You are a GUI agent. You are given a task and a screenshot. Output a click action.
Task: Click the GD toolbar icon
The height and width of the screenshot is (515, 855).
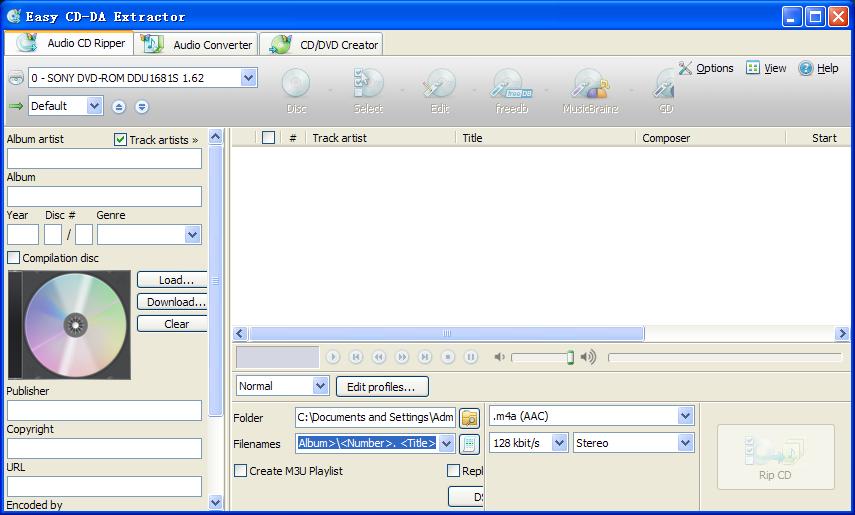tap(665, 83)
